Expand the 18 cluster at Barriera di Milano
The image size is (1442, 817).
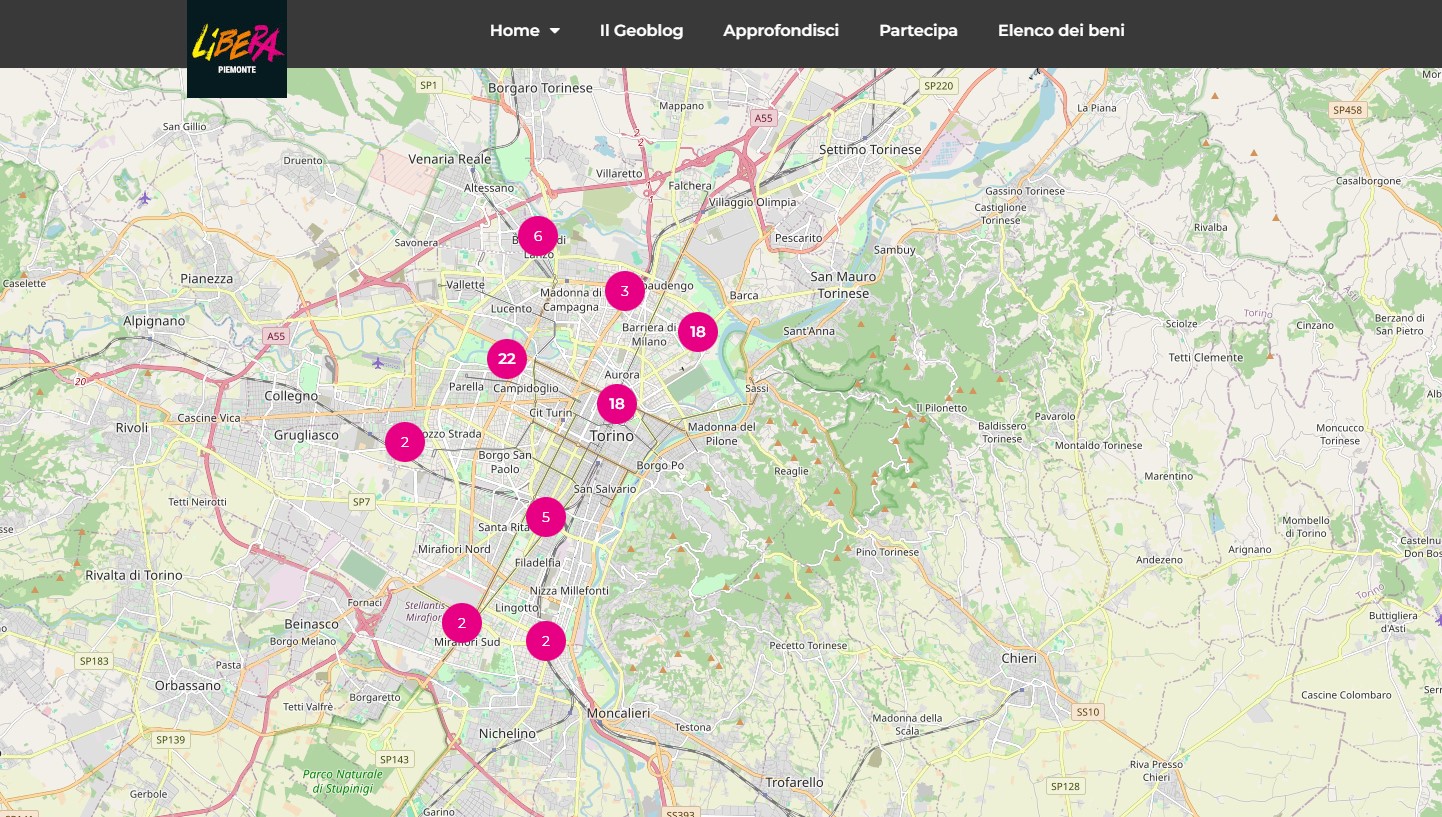pos(698,331)
